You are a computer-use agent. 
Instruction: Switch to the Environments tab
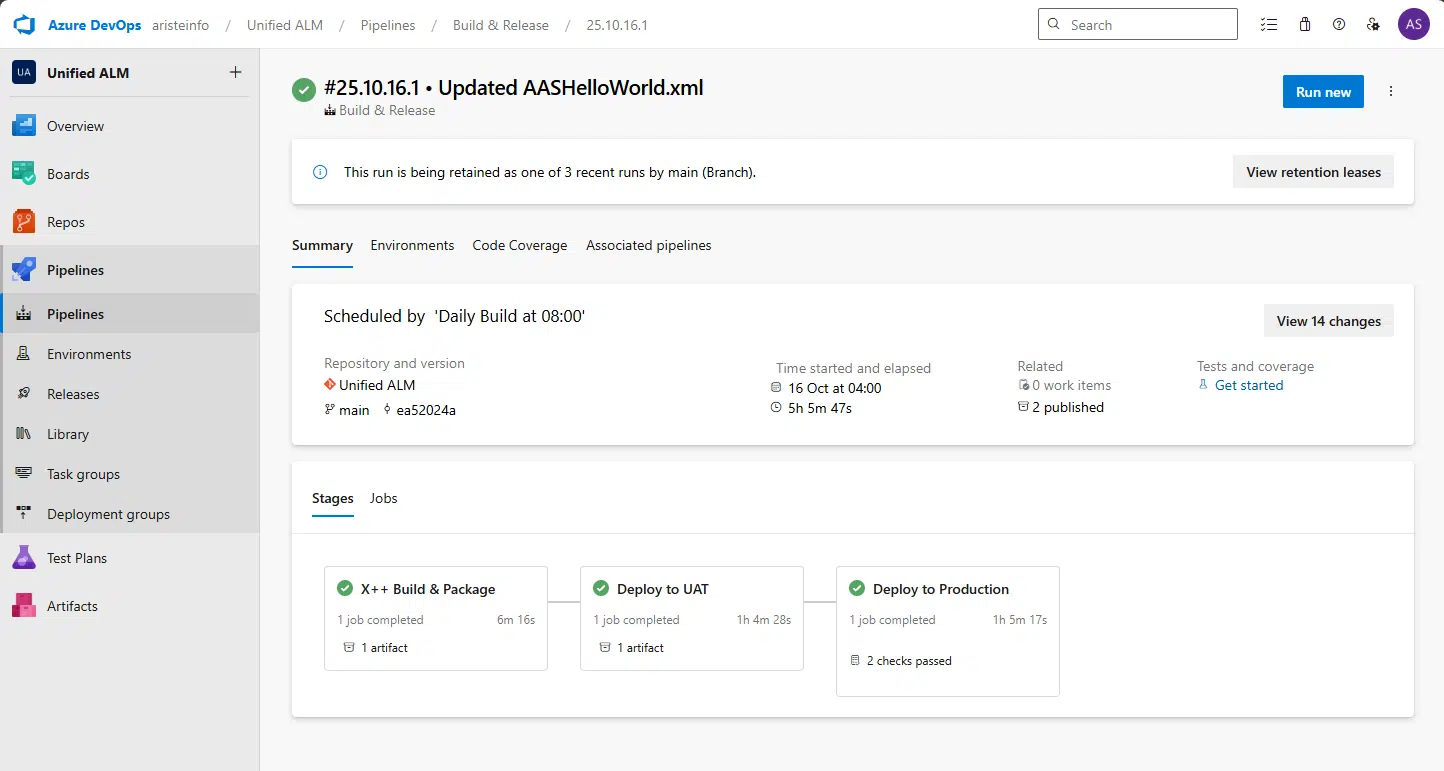coord(412,245)
